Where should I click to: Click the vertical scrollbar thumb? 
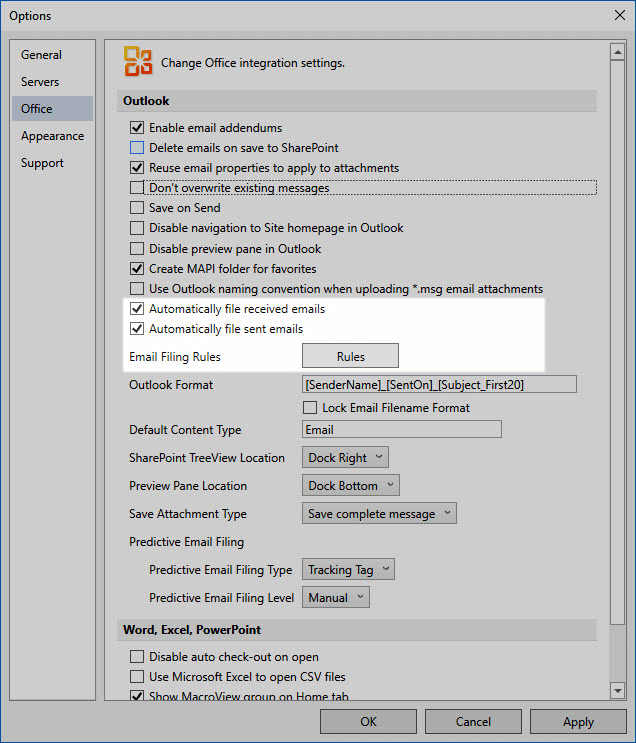tap(617, 343)
